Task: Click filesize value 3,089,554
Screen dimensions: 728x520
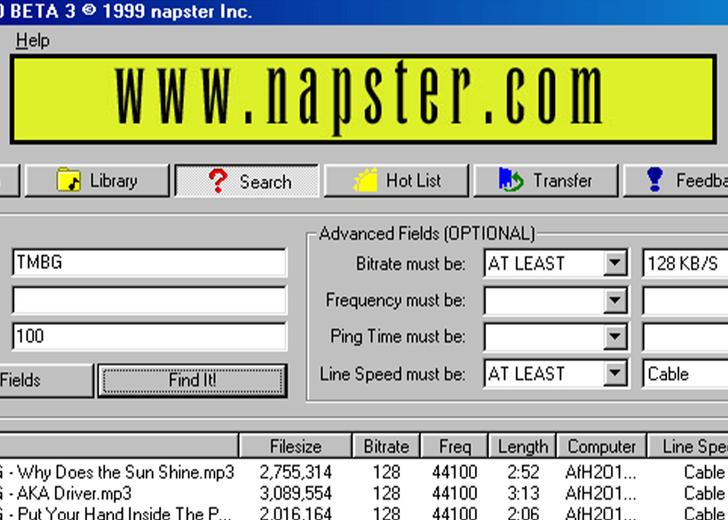Action: click(x=295, y=493)
